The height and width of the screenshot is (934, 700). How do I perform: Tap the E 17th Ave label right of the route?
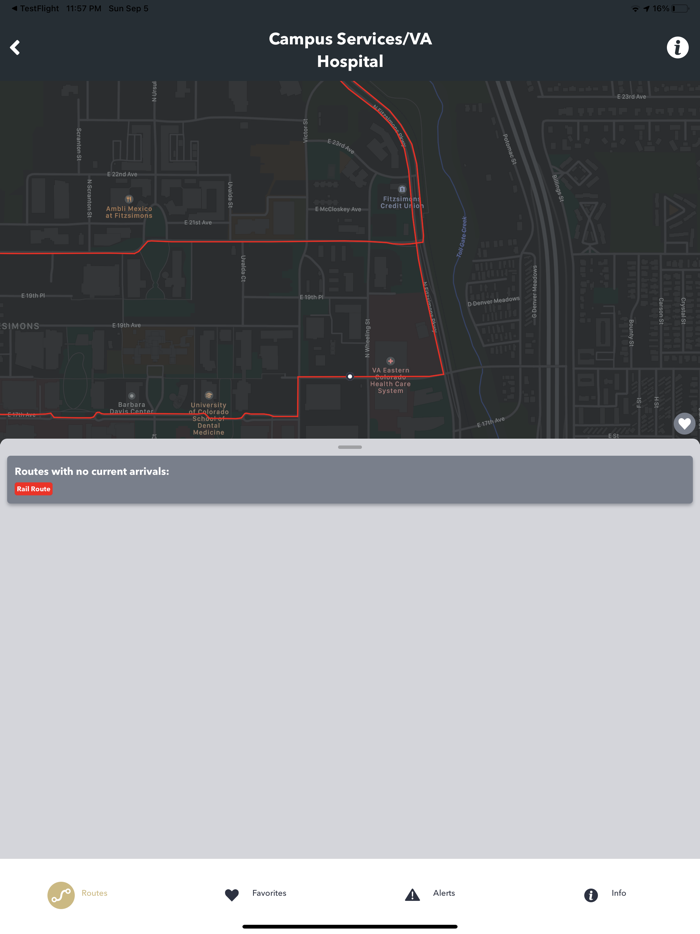(491, 422)
